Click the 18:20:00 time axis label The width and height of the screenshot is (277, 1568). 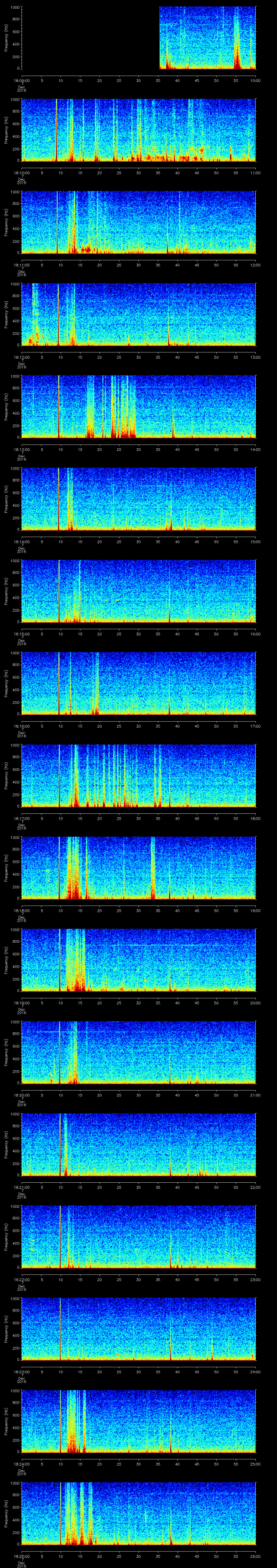coord(21,1095)
